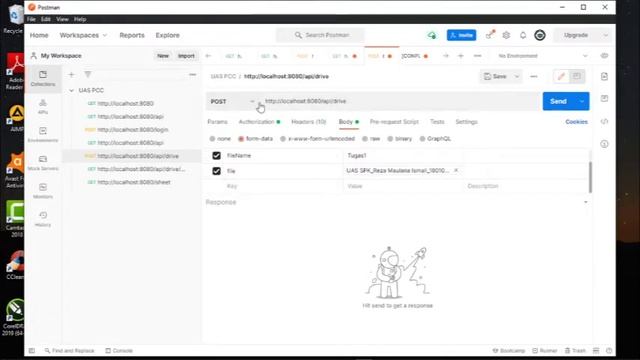This screenshot has height=360, width=640.
Task: Toggle the file row checkbox
Action: [x=216, y=171]
